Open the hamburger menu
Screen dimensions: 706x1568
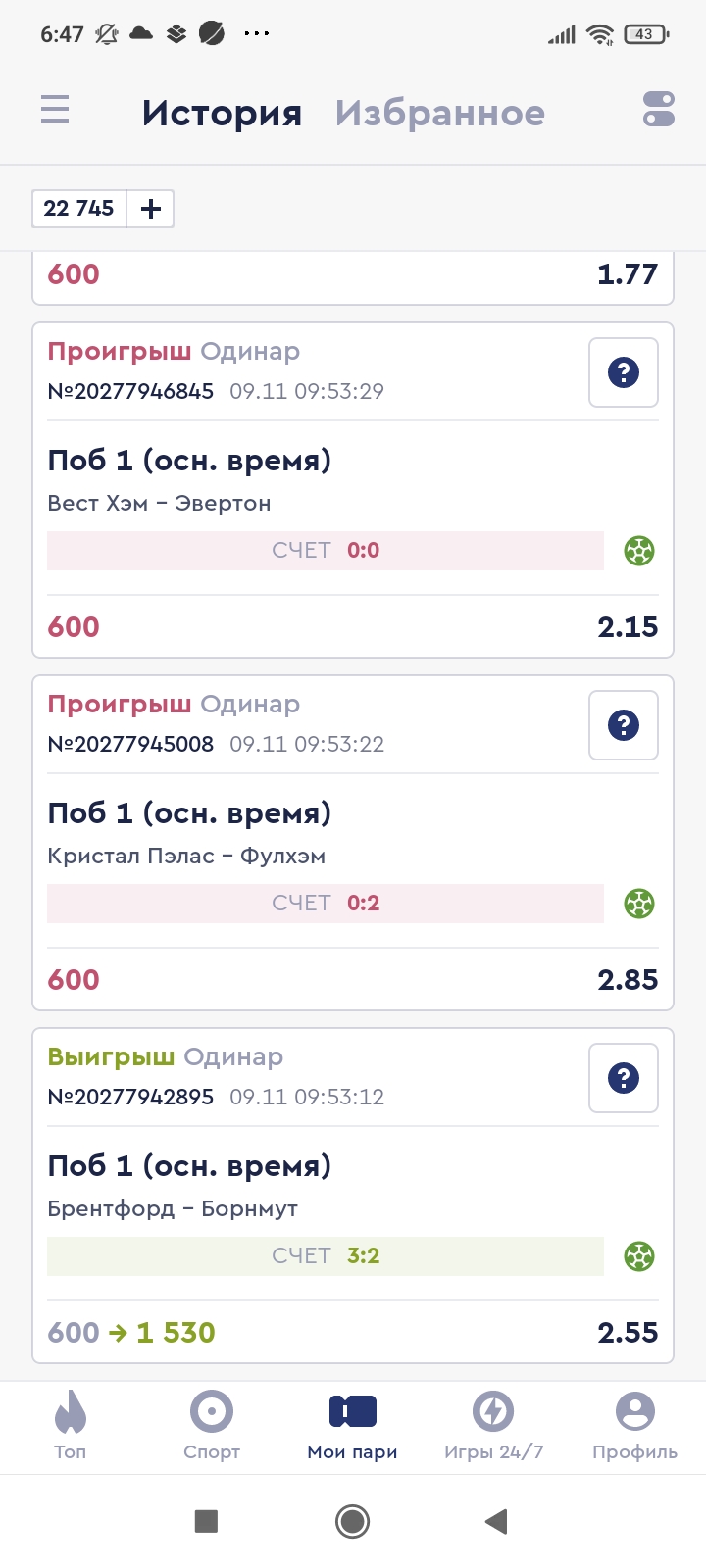(55, 109)
